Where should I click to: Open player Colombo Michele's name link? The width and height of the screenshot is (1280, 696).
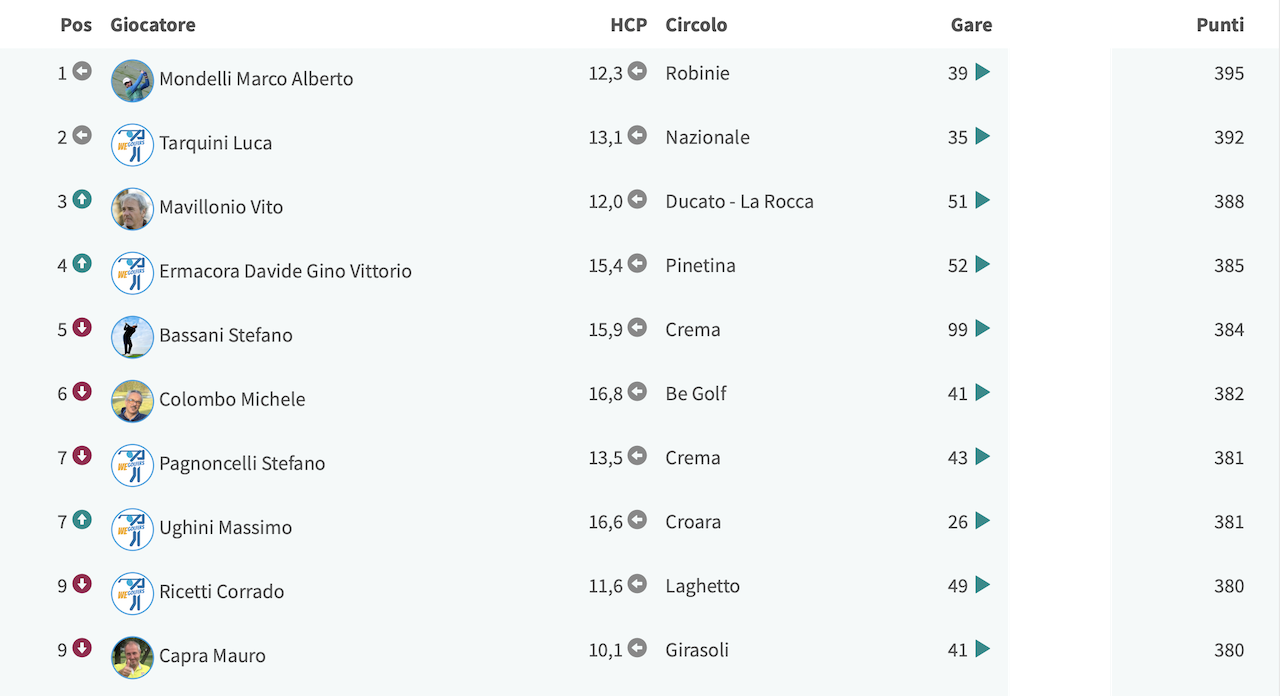(x=232, y=399)
